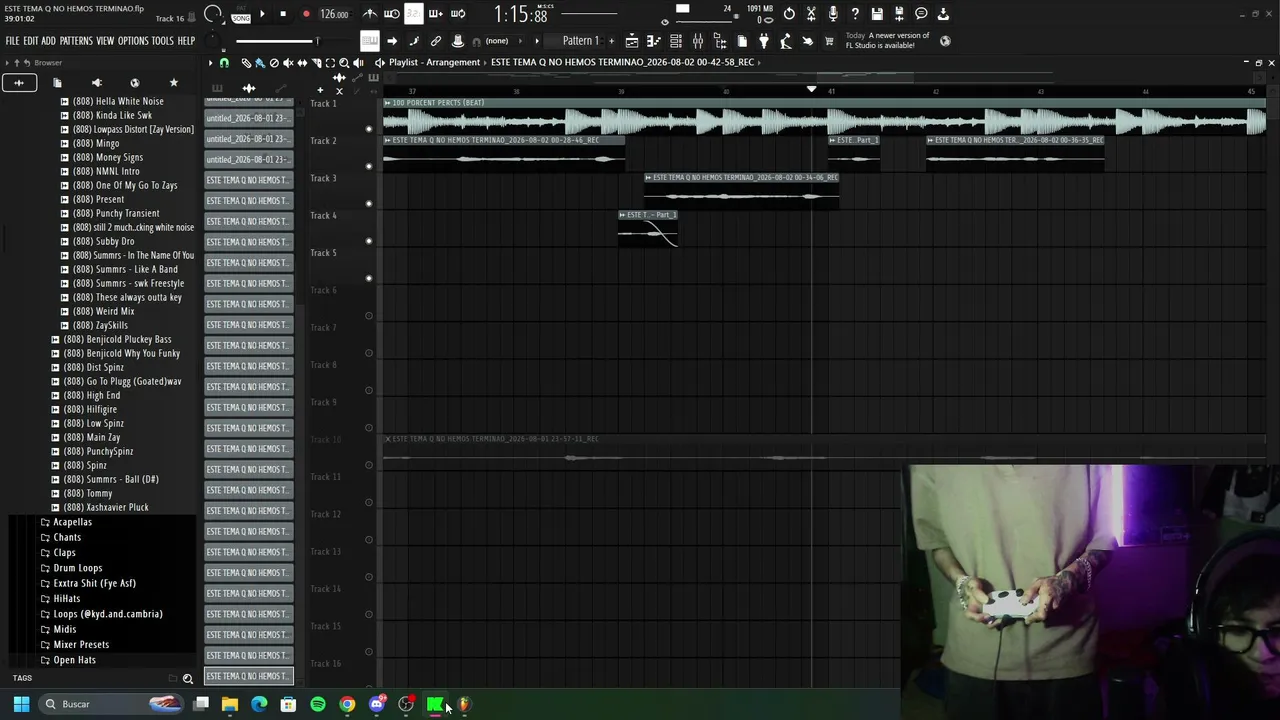1280x720 pixels.
Task: Toggle loop recording icon
Action: (x=458, y=14)
